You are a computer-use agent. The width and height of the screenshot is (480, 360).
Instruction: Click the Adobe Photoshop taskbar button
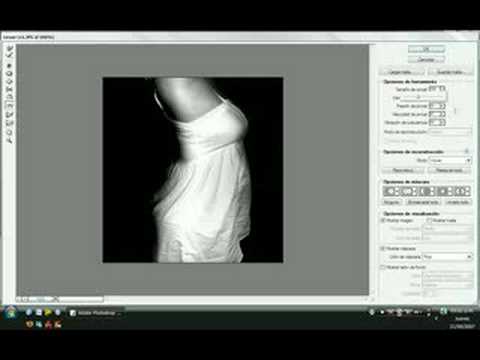pyautogui.click(x=96, y=313)
